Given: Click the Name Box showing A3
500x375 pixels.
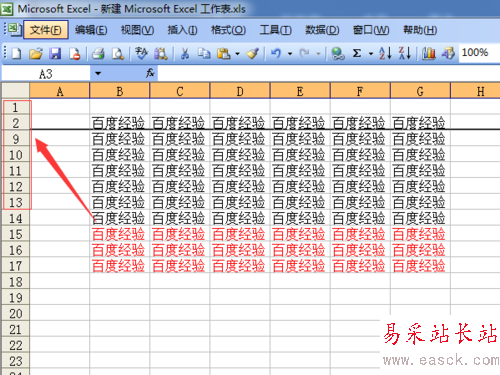Looking at the screenshot, I should (x=46, y=73).
